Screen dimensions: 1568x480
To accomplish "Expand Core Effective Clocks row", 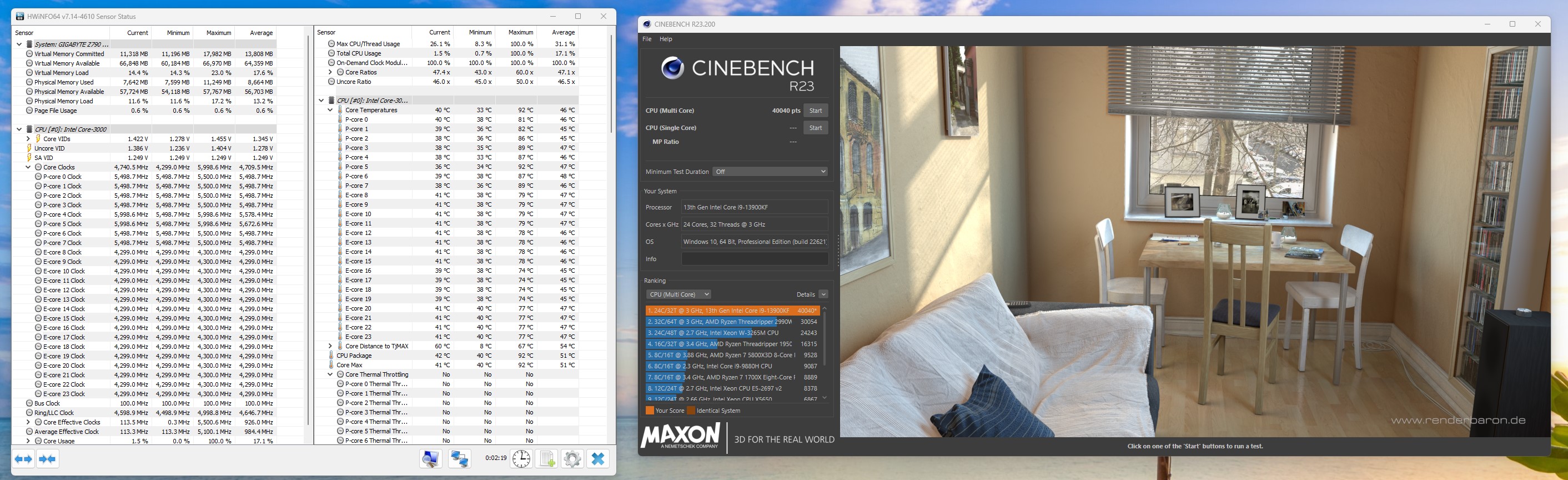I will click(28, 422).
